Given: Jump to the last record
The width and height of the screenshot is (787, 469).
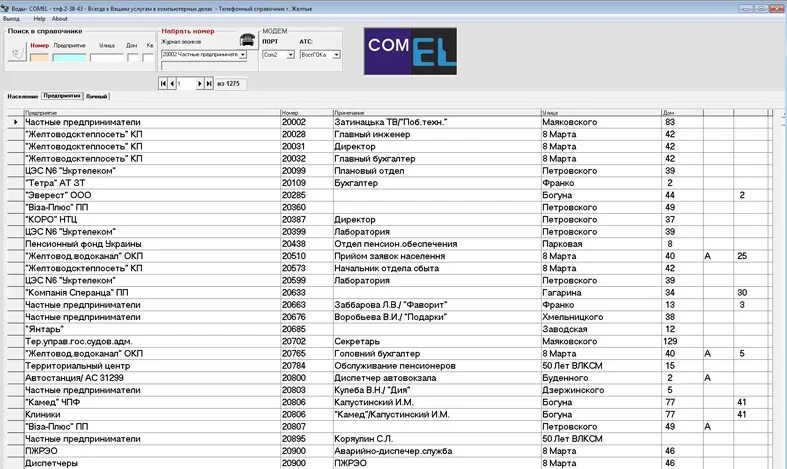Looking at the screenshot, I should coord(209,83).
